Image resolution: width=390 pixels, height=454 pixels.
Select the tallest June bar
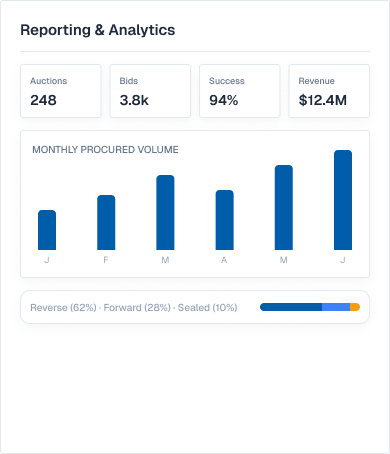pos(343,200)
